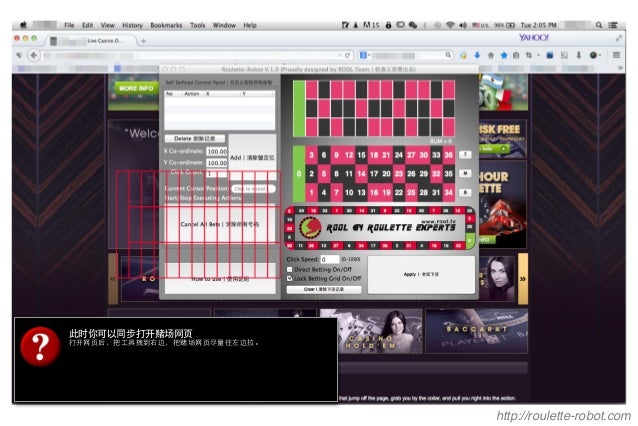Open the browser hamburger menu
The width and height of the screenshot is (638, 426).
tap(616, 55)
